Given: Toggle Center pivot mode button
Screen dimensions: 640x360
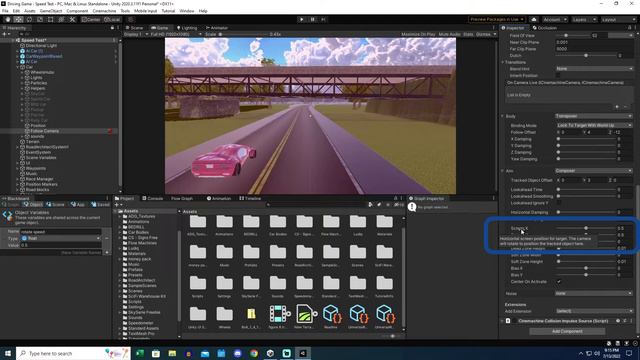Looking at the screenshot, I should 91,19.
